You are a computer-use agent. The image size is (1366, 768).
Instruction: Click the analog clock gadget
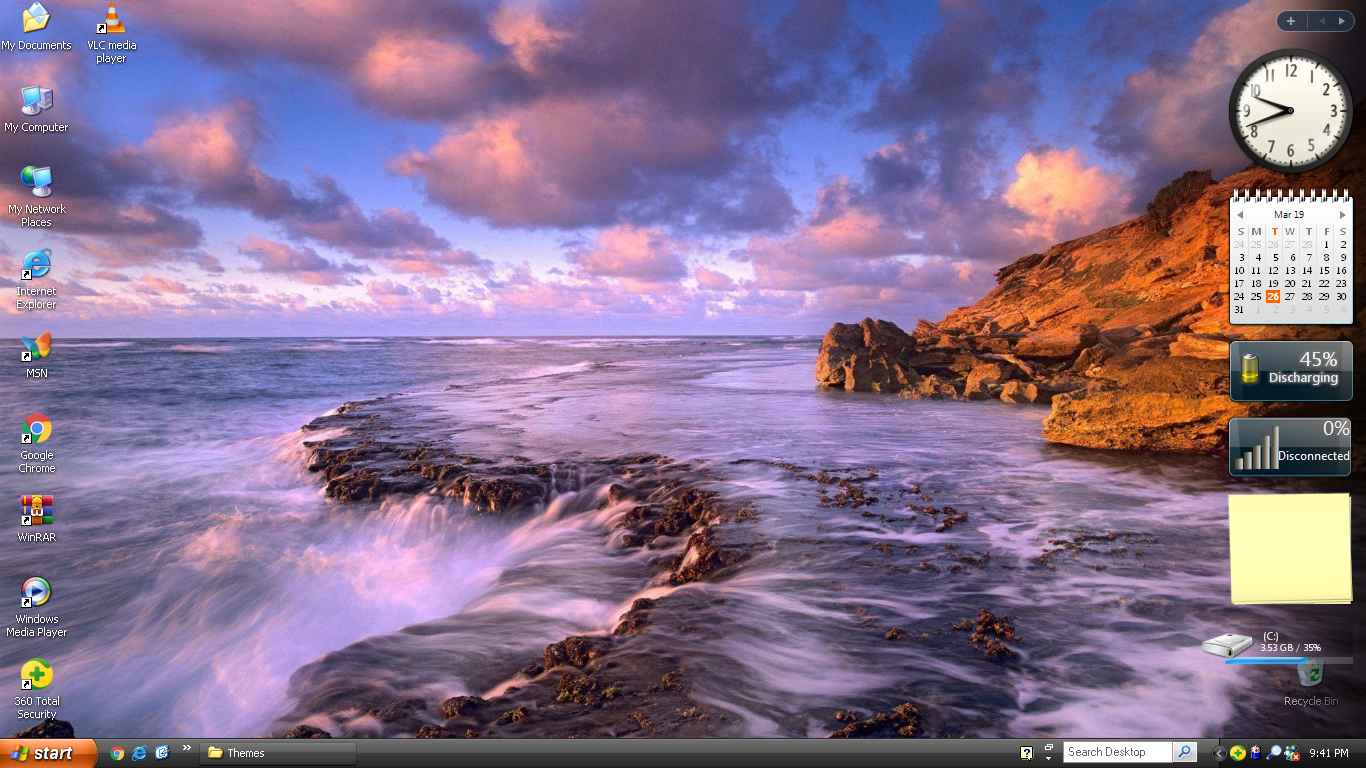click(1290, 110)
